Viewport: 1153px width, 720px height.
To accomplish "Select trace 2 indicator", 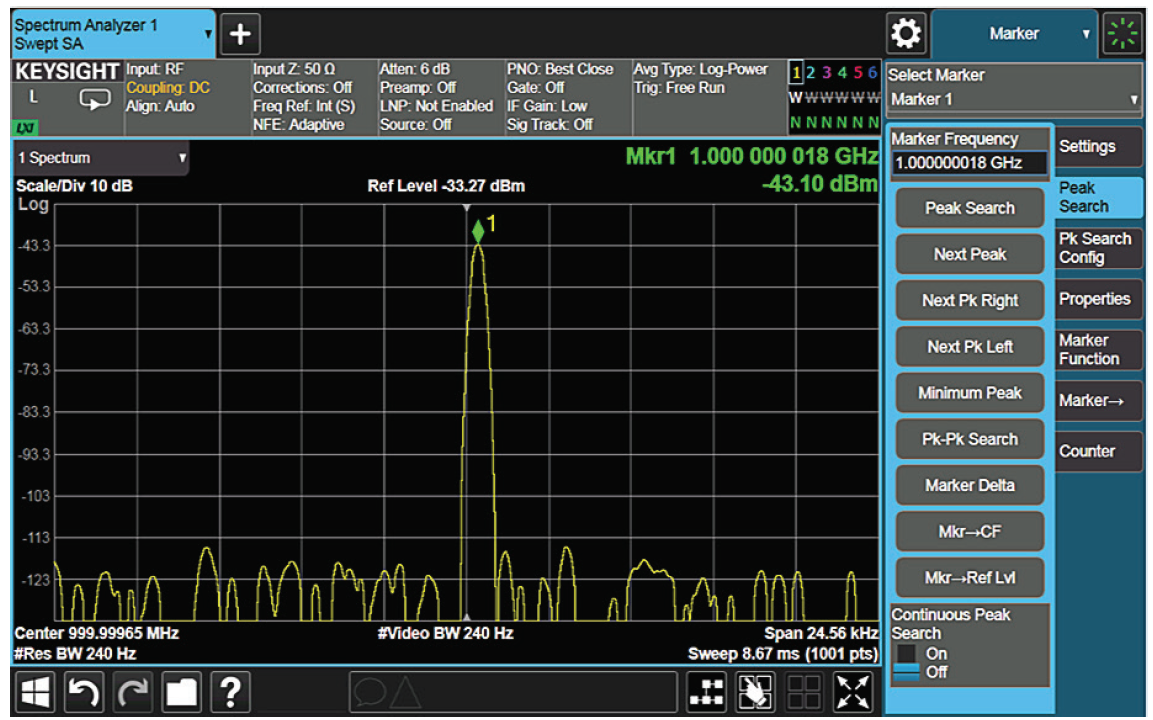I will [x=810, y=73].
